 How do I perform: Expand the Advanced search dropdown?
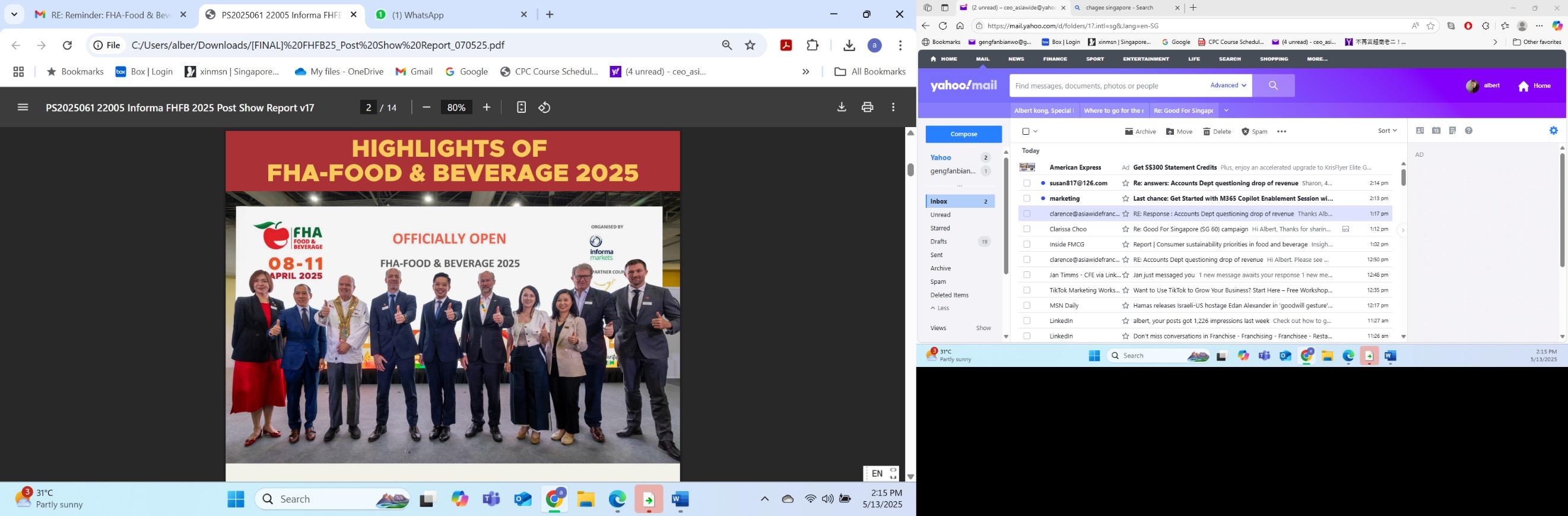click(1229, 86)
